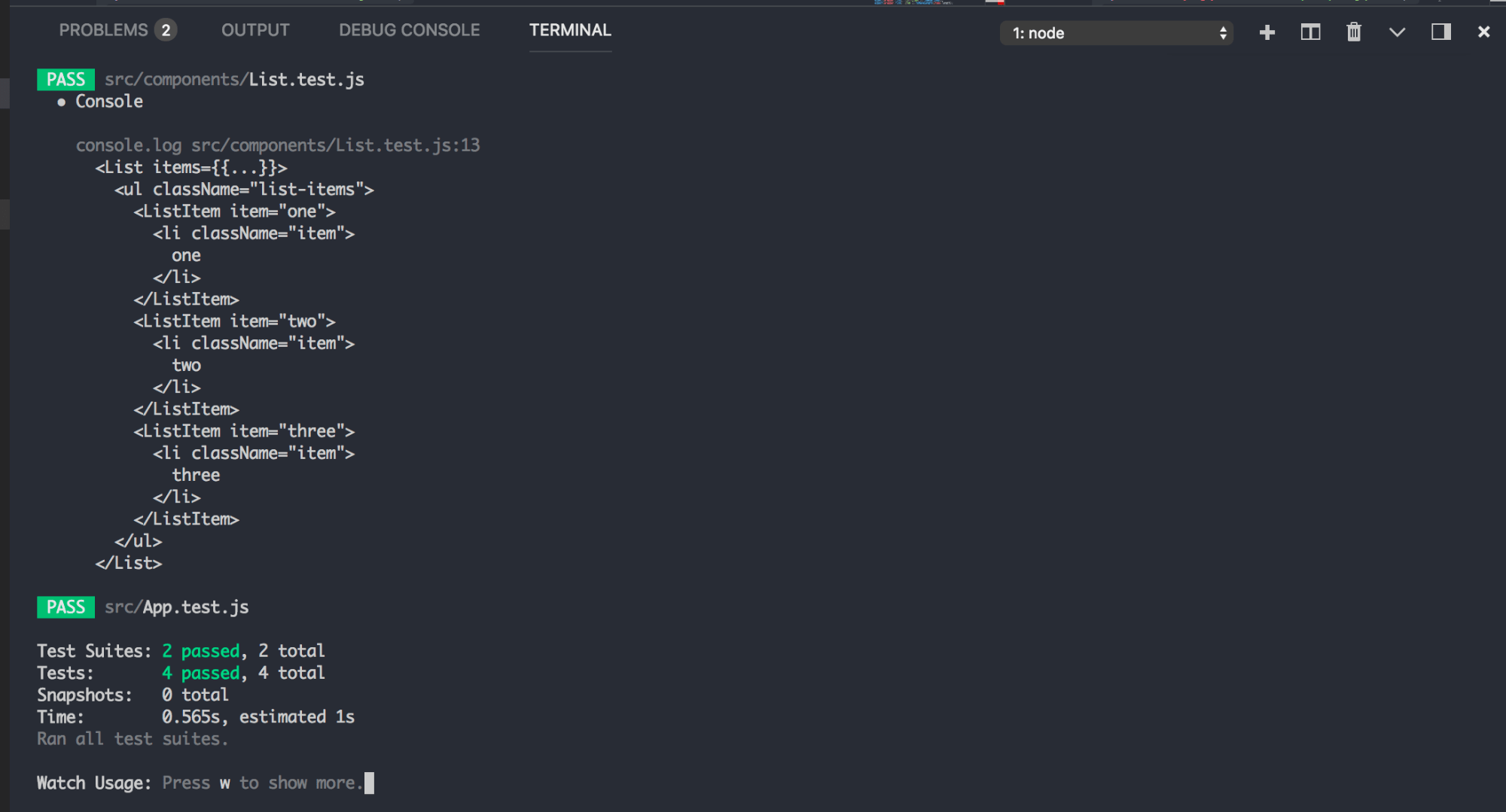This screenshot has width=1506, height=812.
Task: Click 'Ran all test suites.' text
Action: [x=133, y=738]
